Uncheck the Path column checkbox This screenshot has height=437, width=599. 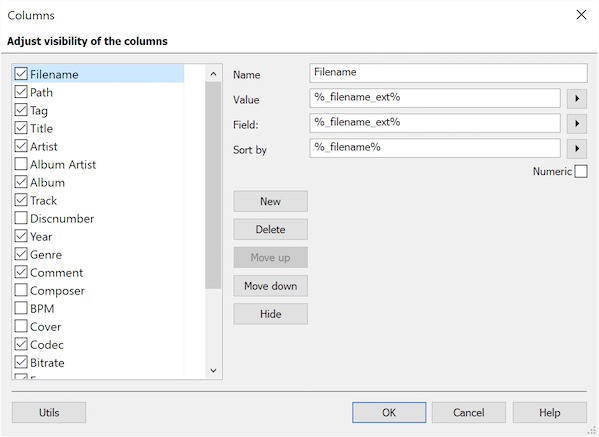coord(21,92)
